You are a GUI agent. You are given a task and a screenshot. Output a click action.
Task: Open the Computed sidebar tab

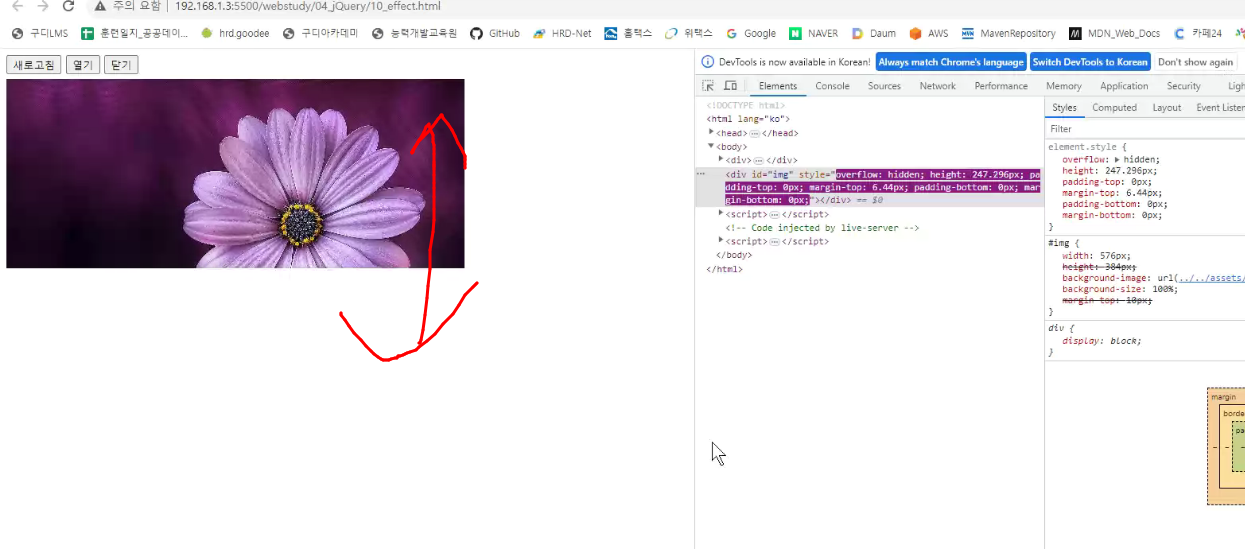[1114, 107]
